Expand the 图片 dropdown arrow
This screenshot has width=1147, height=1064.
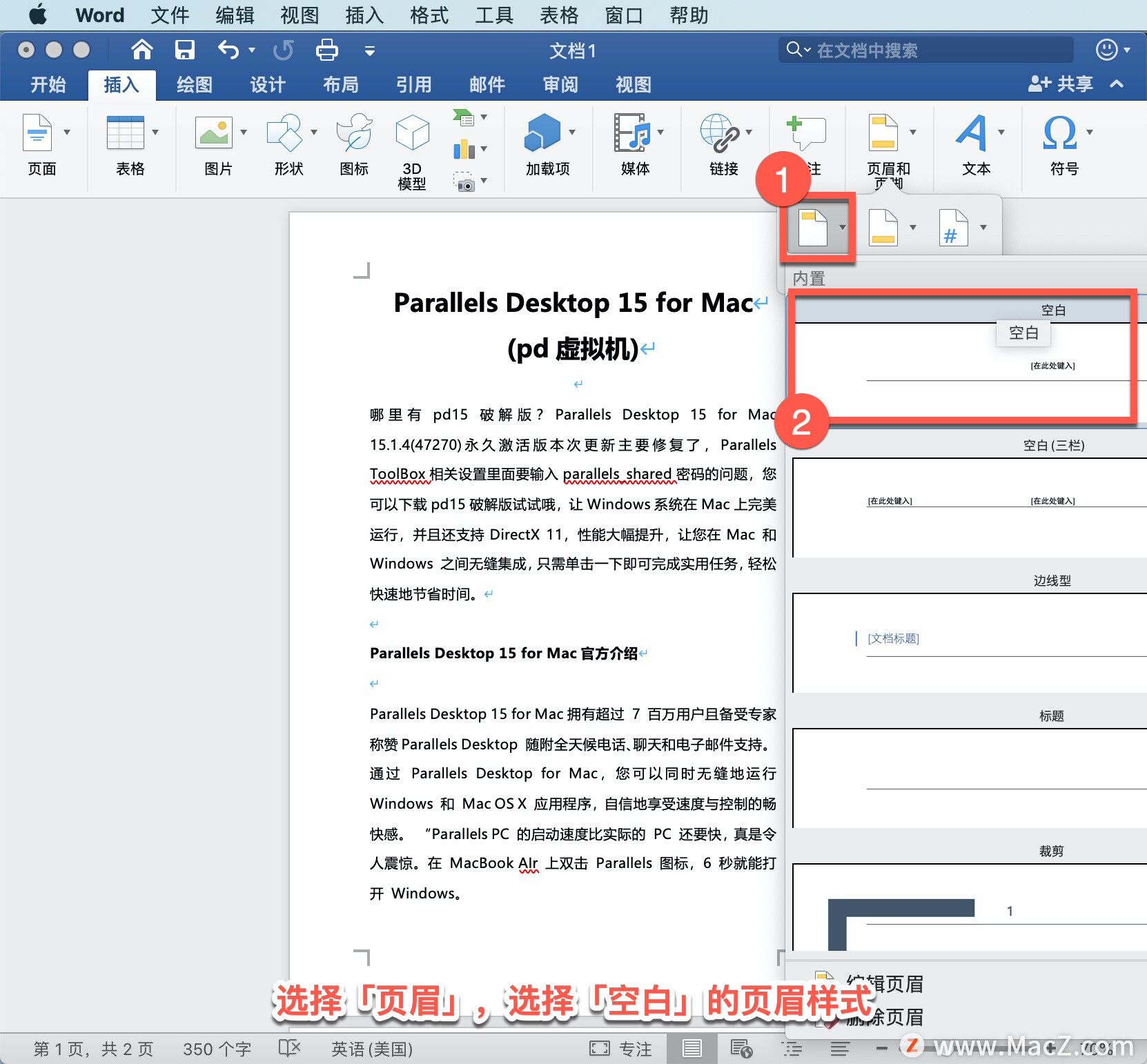coord(244,132)
